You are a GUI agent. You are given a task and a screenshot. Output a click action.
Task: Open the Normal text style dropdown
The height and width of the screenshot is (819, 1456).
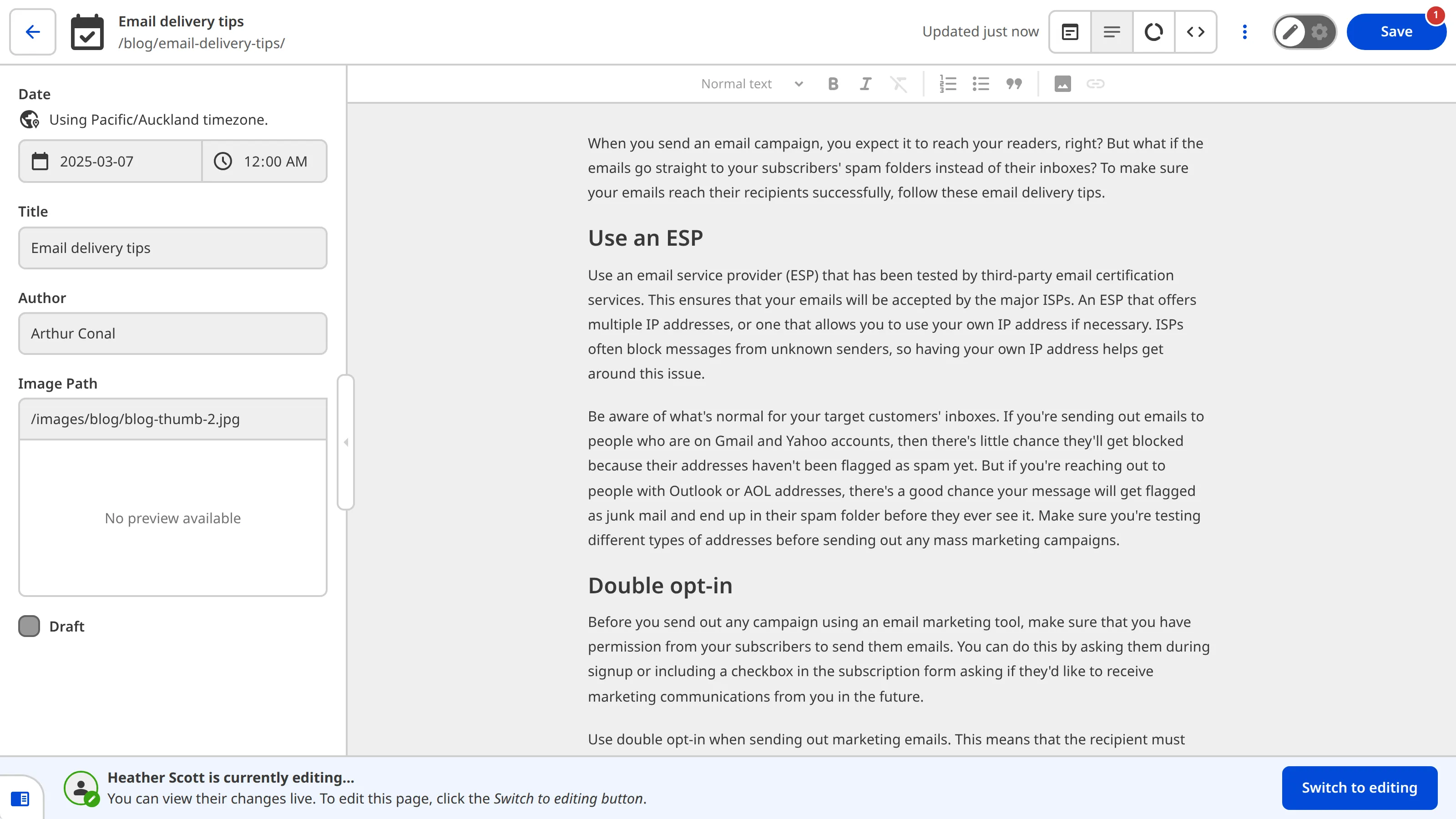pos(751,83)
